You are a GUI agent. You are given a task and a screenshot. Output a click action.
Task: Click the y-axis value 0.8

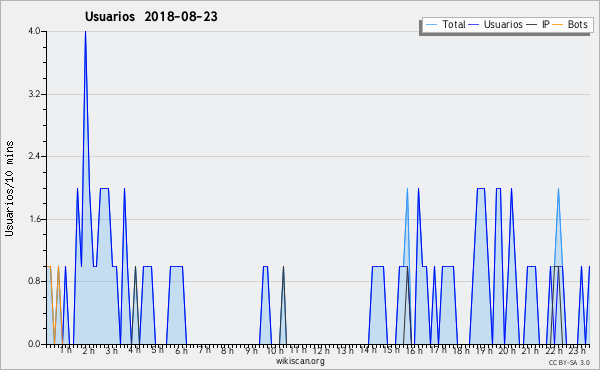pyautogui.click(x=34, y=282)
